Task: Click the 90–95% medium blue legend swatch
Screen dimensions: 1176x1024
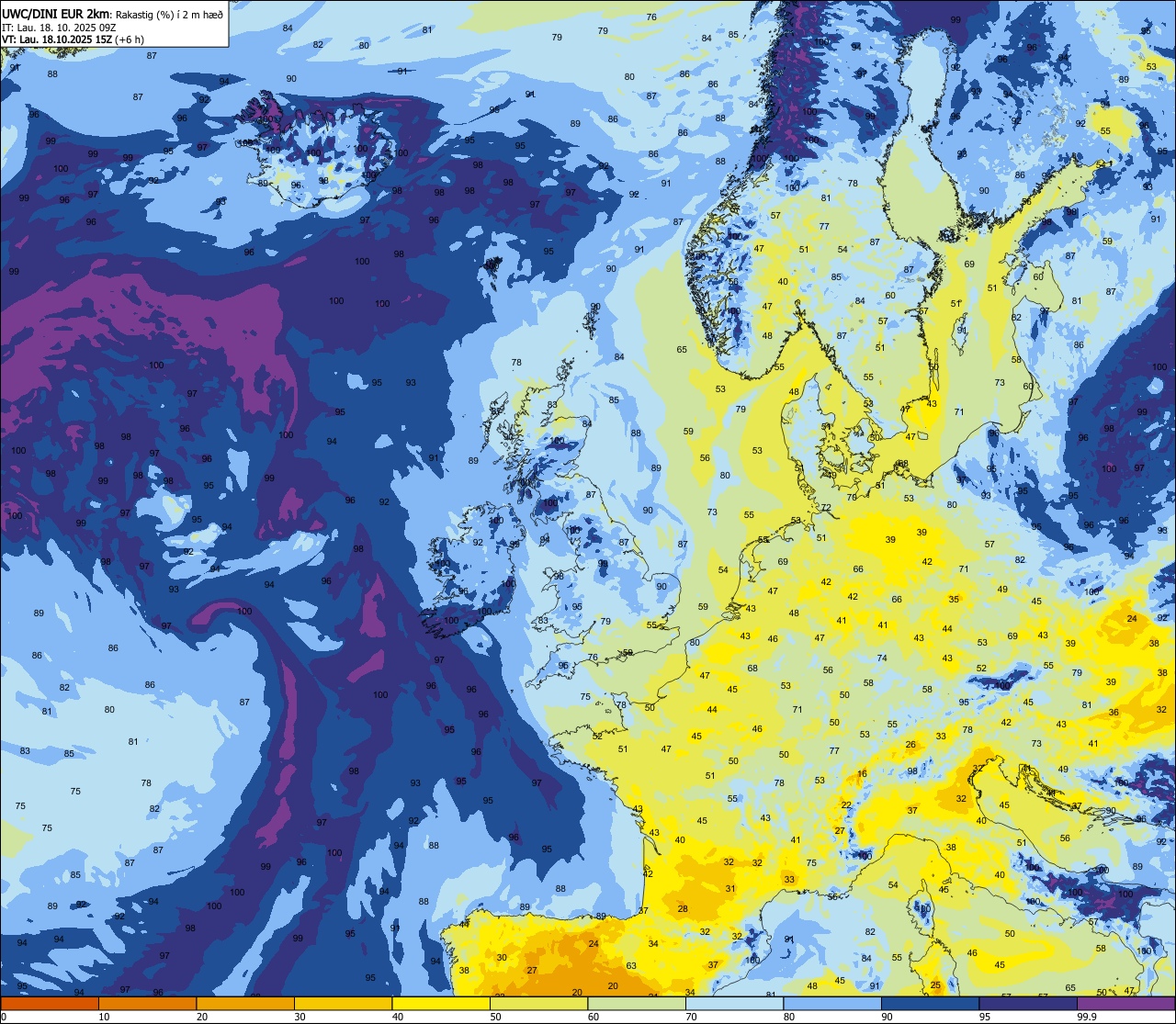Action: click(930, 1003)
